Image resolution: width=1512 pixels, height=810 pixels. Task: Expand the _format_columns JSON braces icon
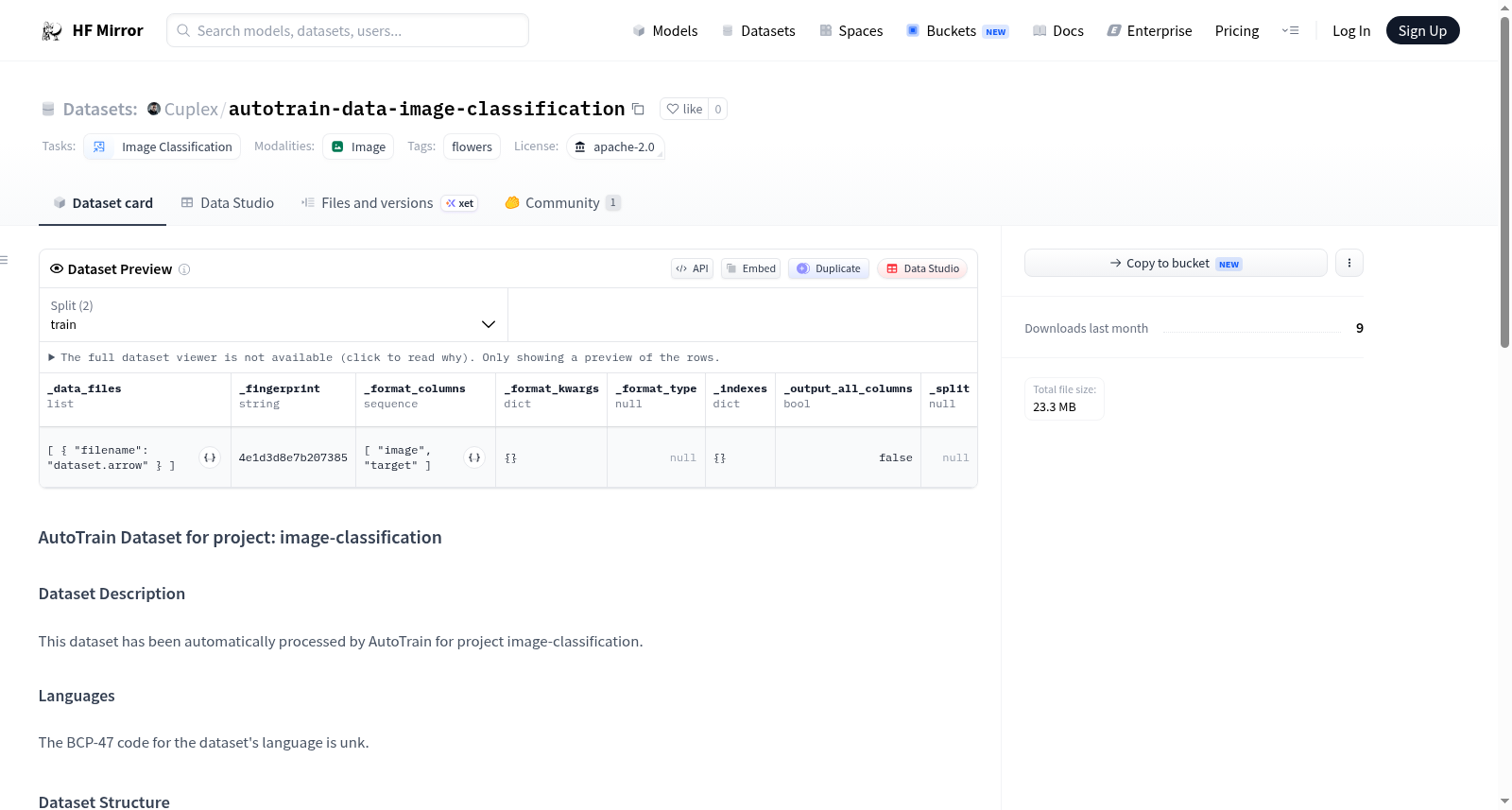tap(474, 457)
